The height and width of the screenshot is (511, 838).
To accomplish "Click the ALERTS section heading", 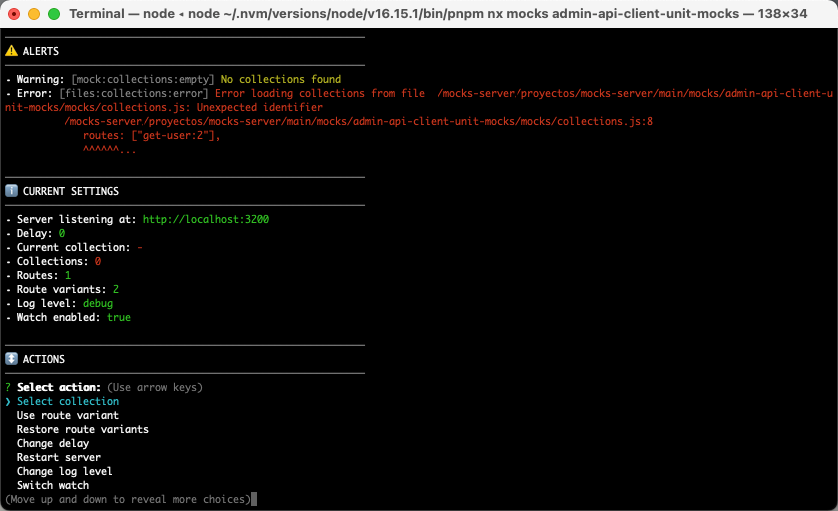I will click(x=41, y=51).
